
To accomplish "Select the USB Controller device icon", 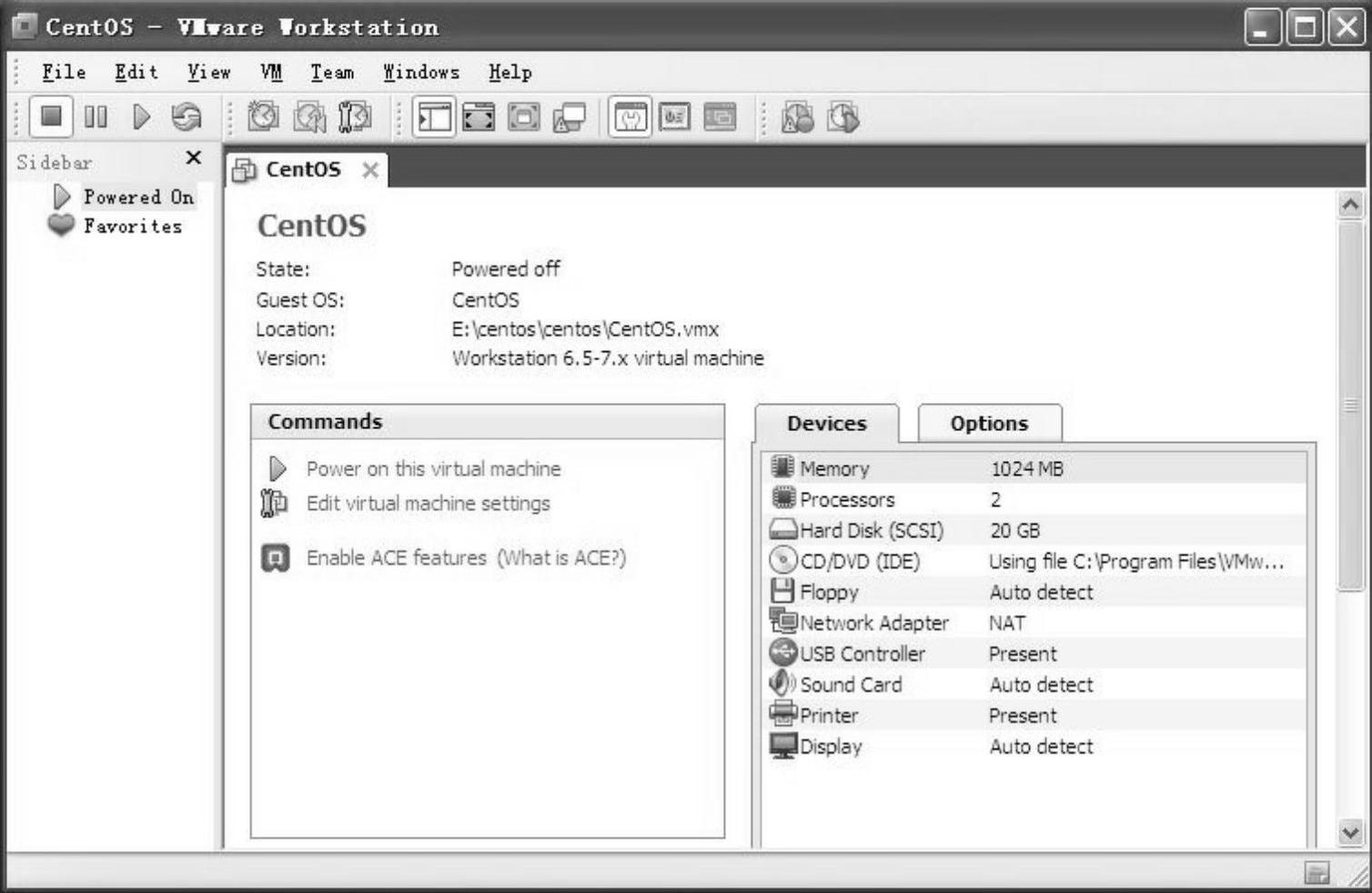I will point(782,652).
